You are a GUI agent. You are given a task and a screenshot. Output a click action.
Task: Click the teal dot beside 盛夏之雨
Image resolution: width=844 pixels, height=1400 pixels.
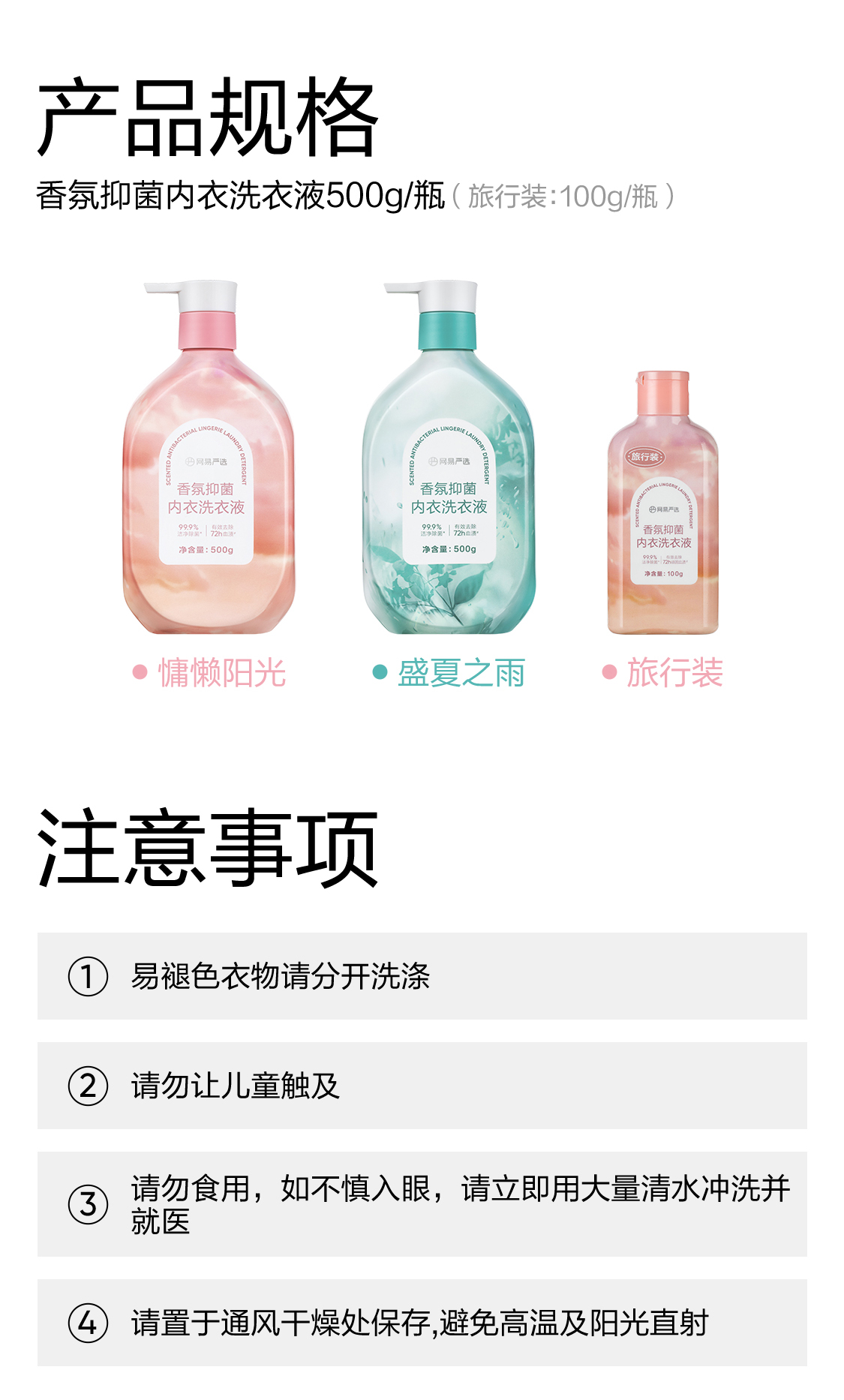[x=380, y=671]
